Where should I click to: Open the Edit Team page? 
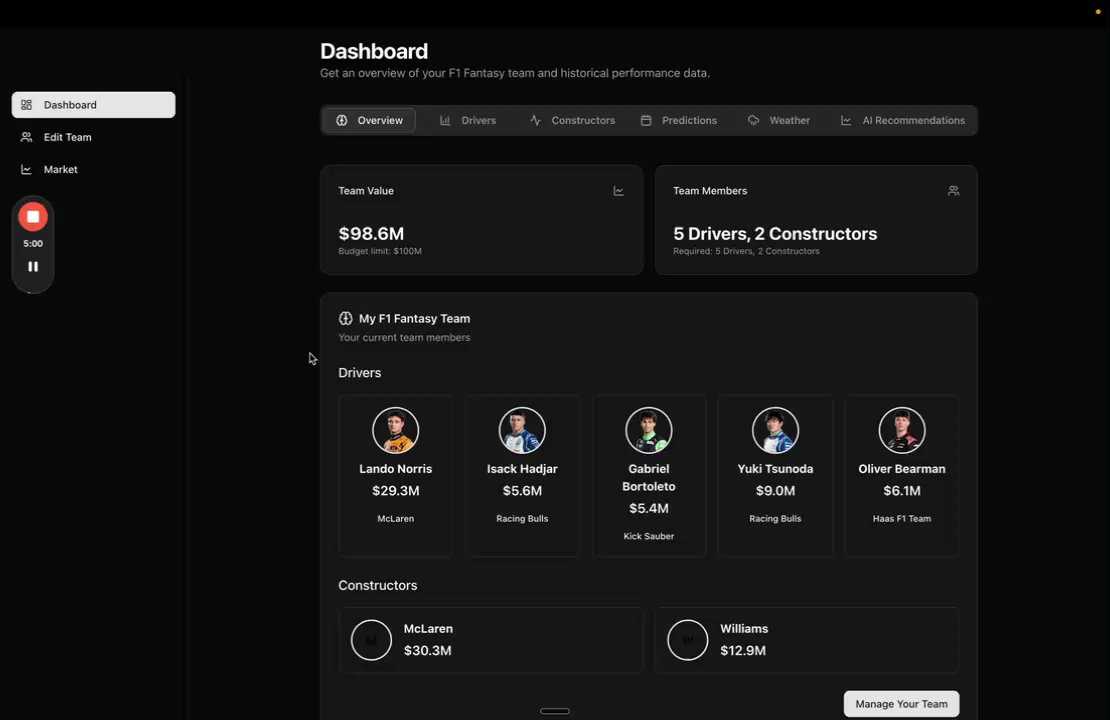(x=93, y=137)
